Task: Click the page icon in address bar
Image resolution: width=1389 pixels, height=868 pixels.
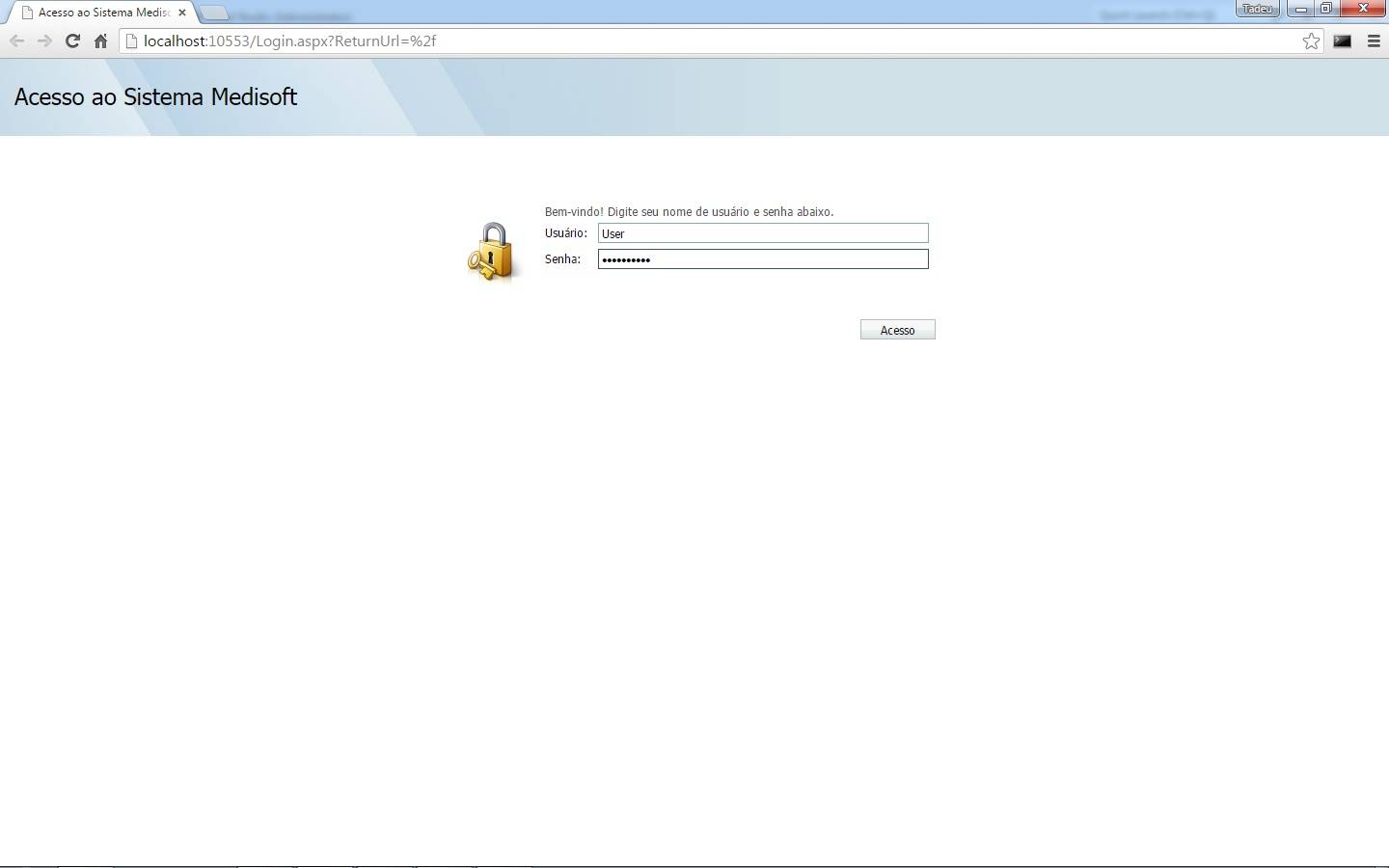Action: click(132, 41)
